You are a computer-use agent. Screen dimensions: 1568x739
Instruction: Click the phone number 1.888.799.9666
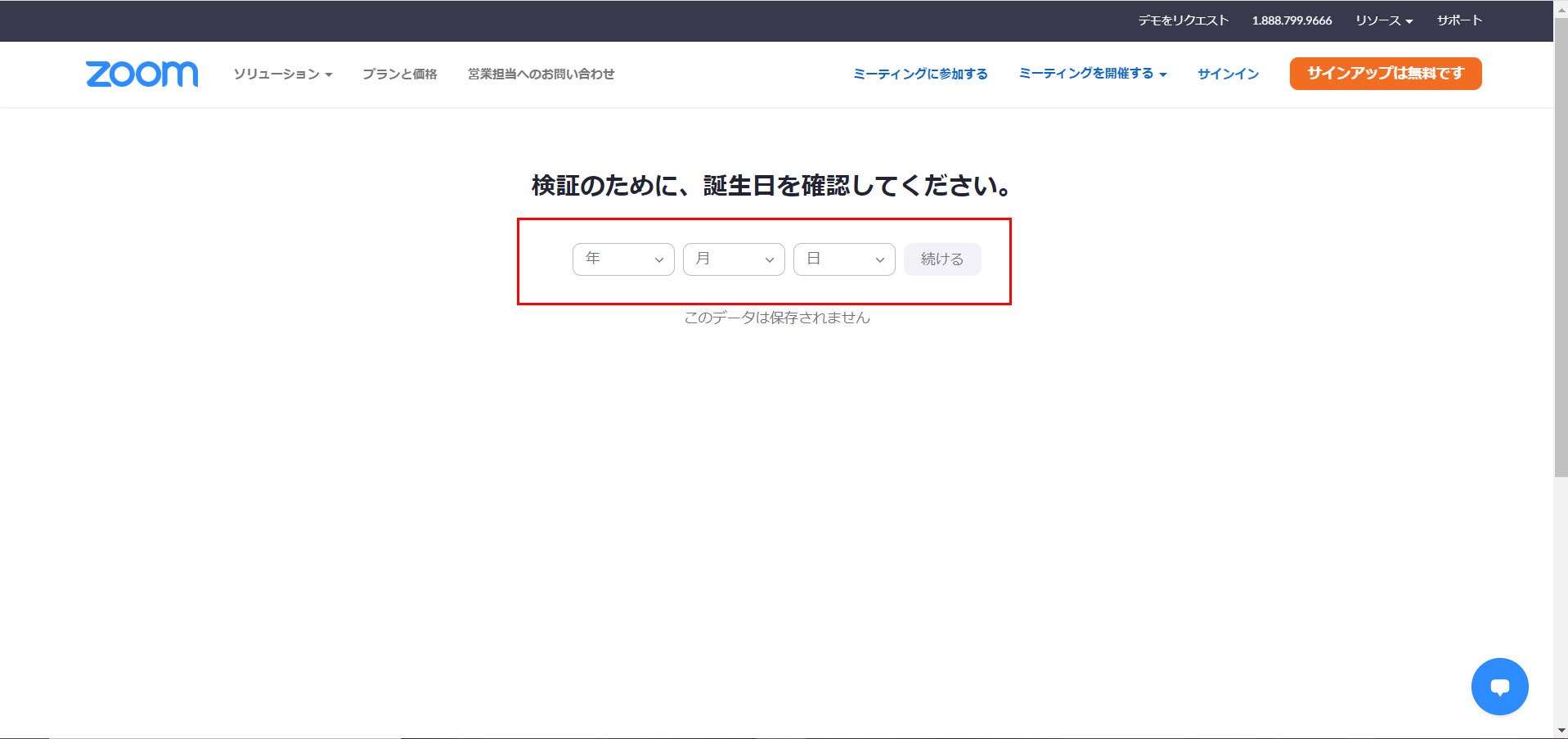point(1292,20)
